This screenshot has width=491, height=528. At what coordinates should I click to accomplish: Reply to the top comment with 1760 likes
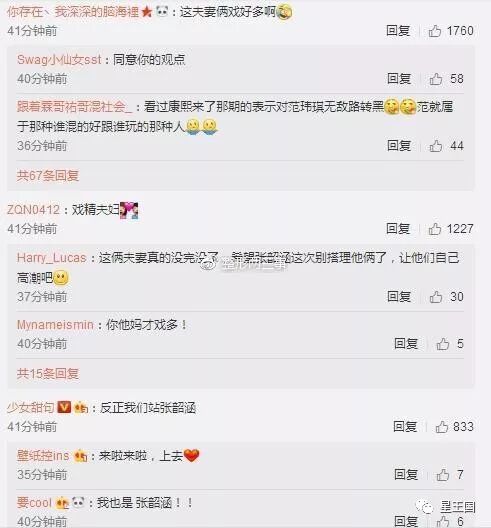click(398, 31)
